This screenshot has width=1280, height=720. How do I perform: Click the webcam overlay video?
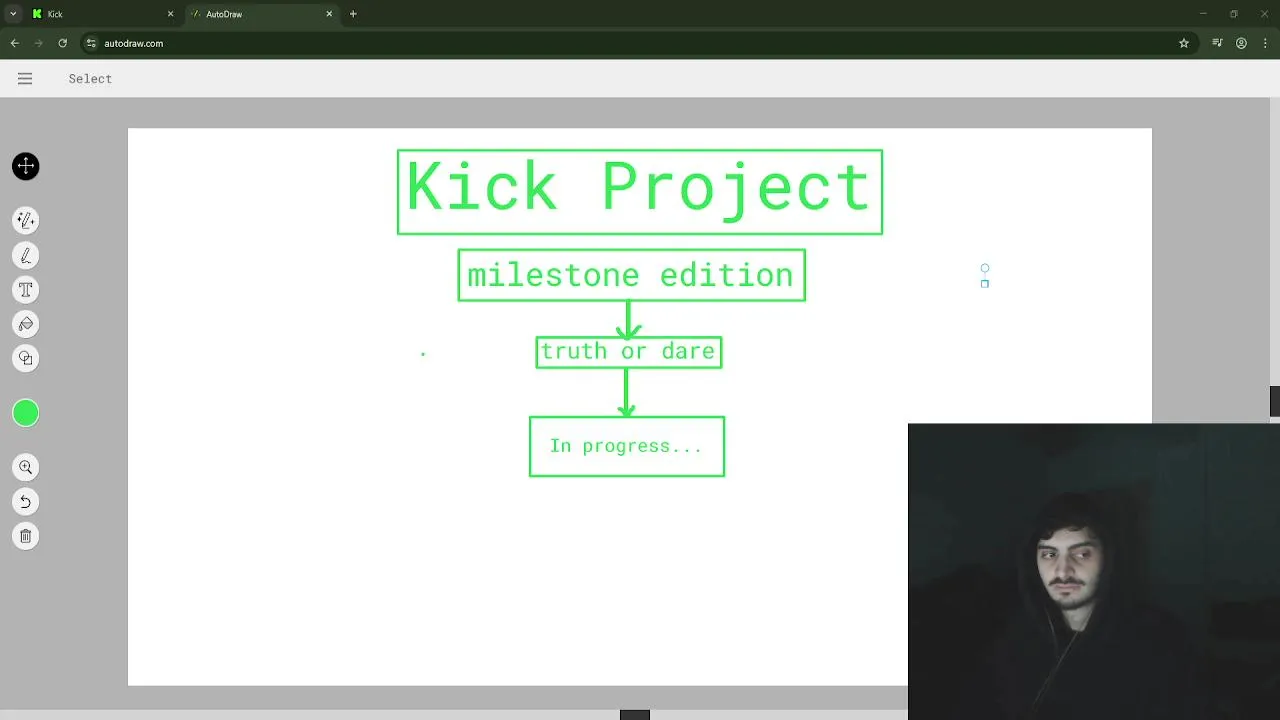click(1094, 571)
